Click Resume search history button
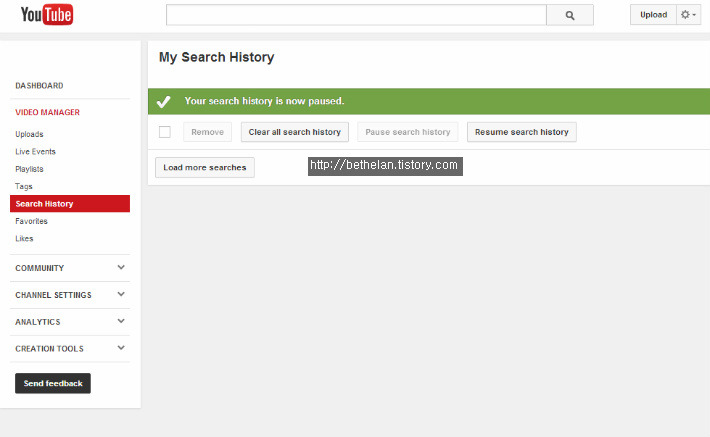This screenshot has height=437, width=710. (x=522, y=132)
